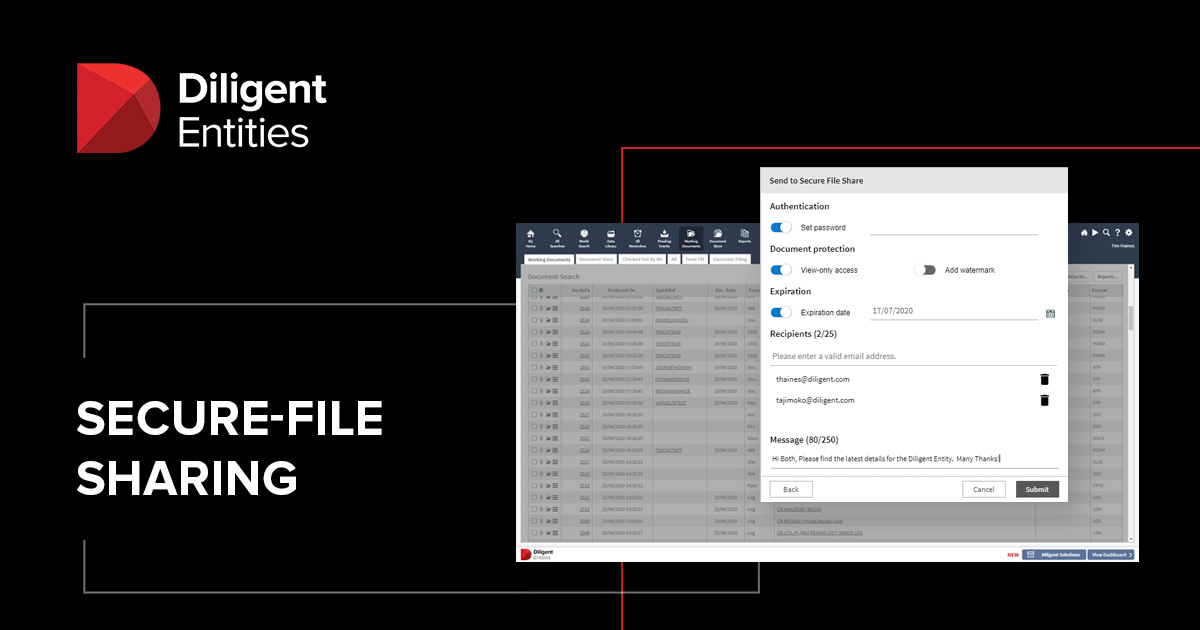
Task: Open the Document Store toolbar icon
Action: [718, 237]
